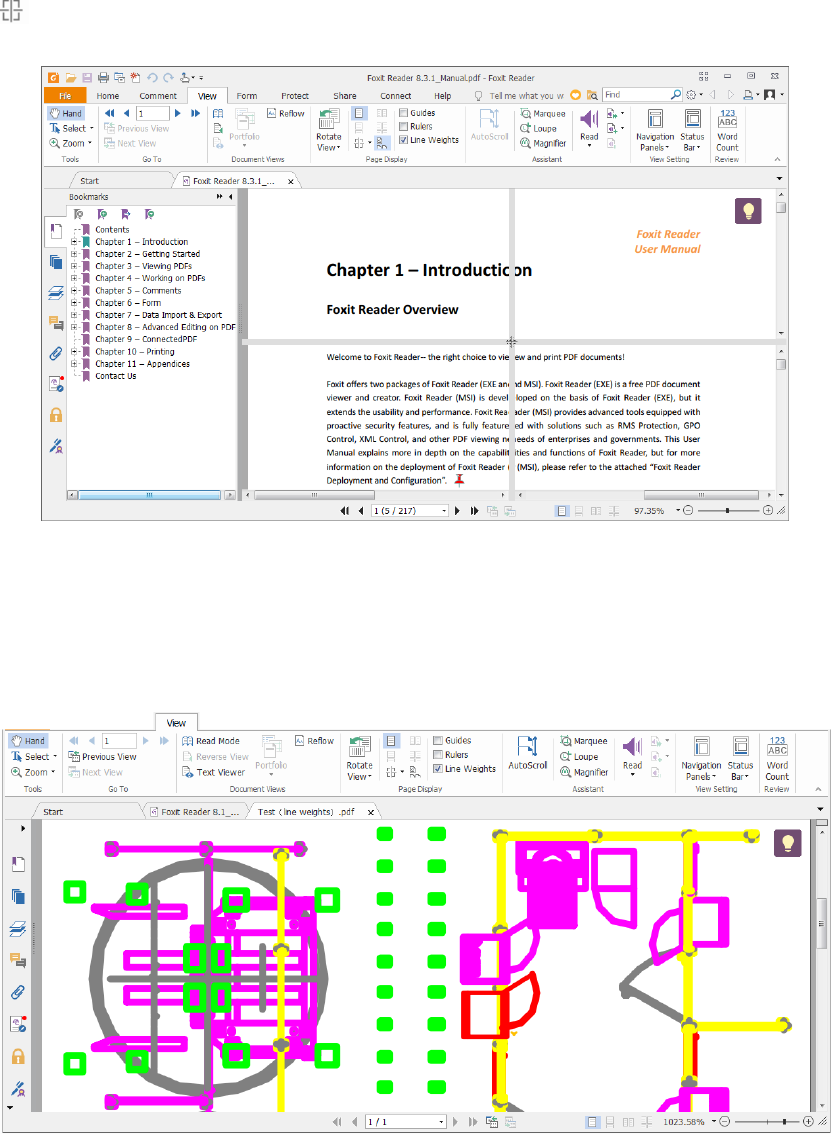
Task: Go to last page in upper ribbon
Action: [195, 114]
